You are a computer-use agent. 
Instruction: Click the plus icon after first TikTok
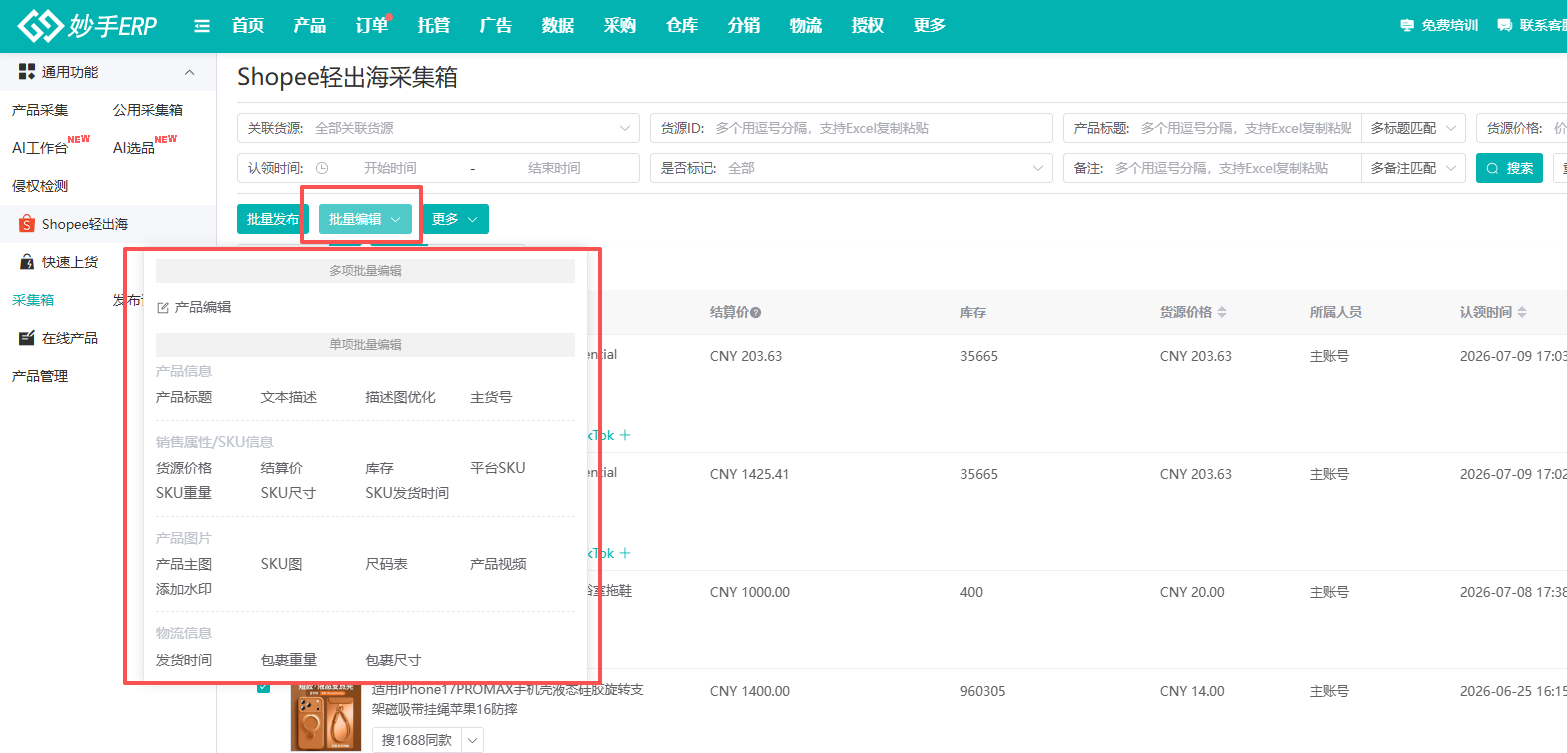coord(625,435)
